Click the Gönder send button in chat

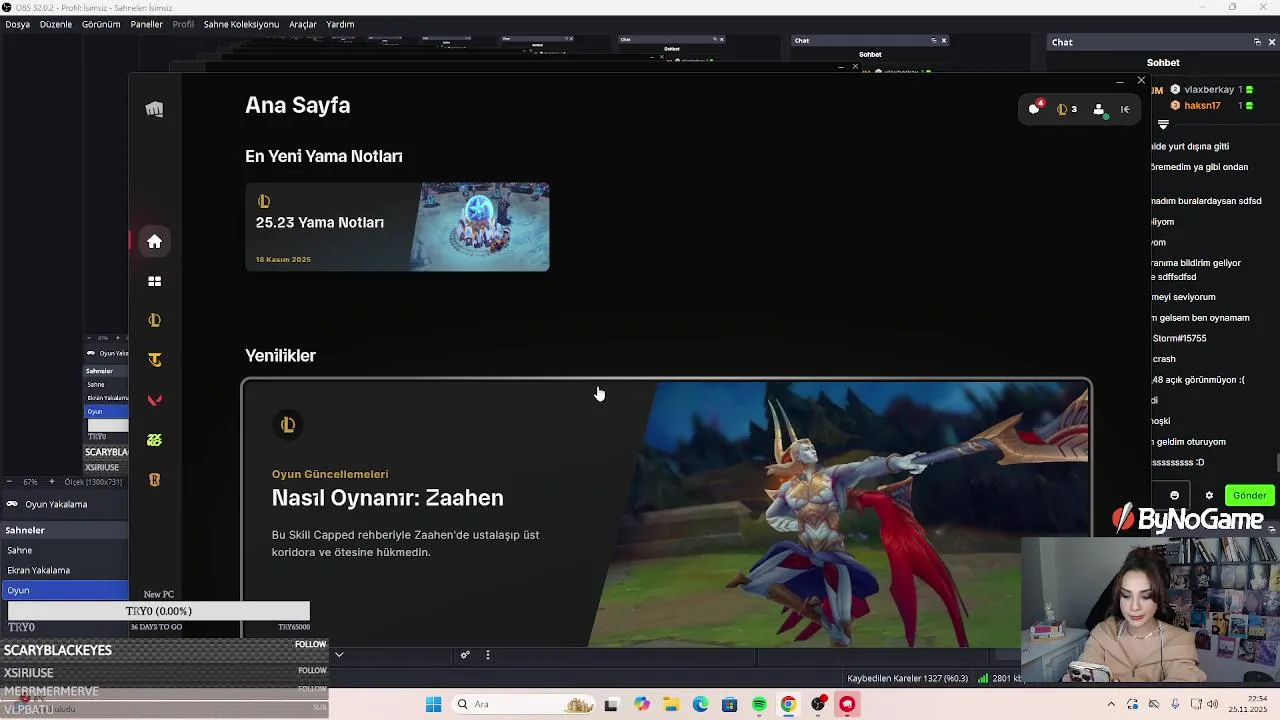(x=1249, y=495)
